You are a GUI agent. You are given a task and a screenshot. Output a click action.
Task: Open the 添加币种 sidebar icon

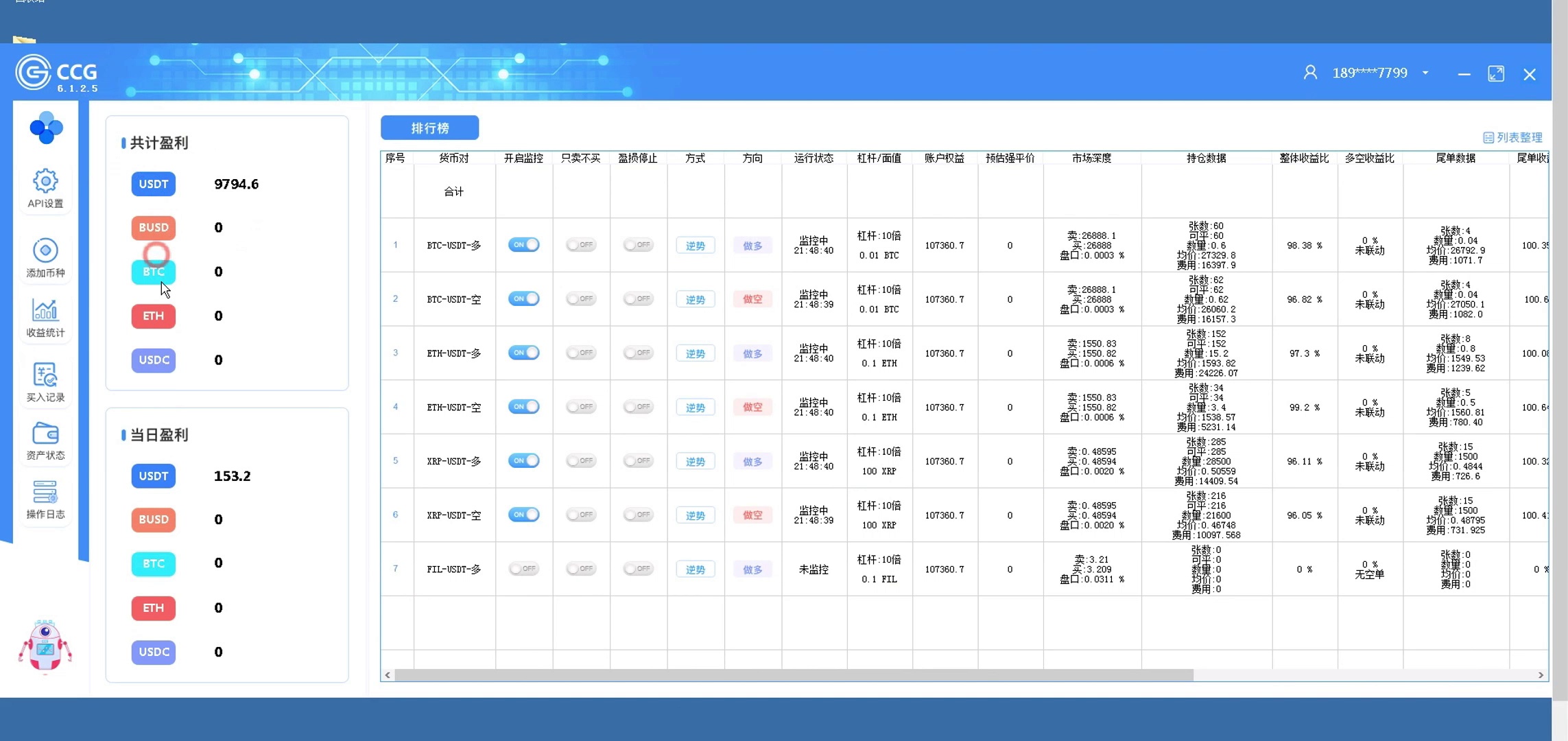(x=45, y=251)
